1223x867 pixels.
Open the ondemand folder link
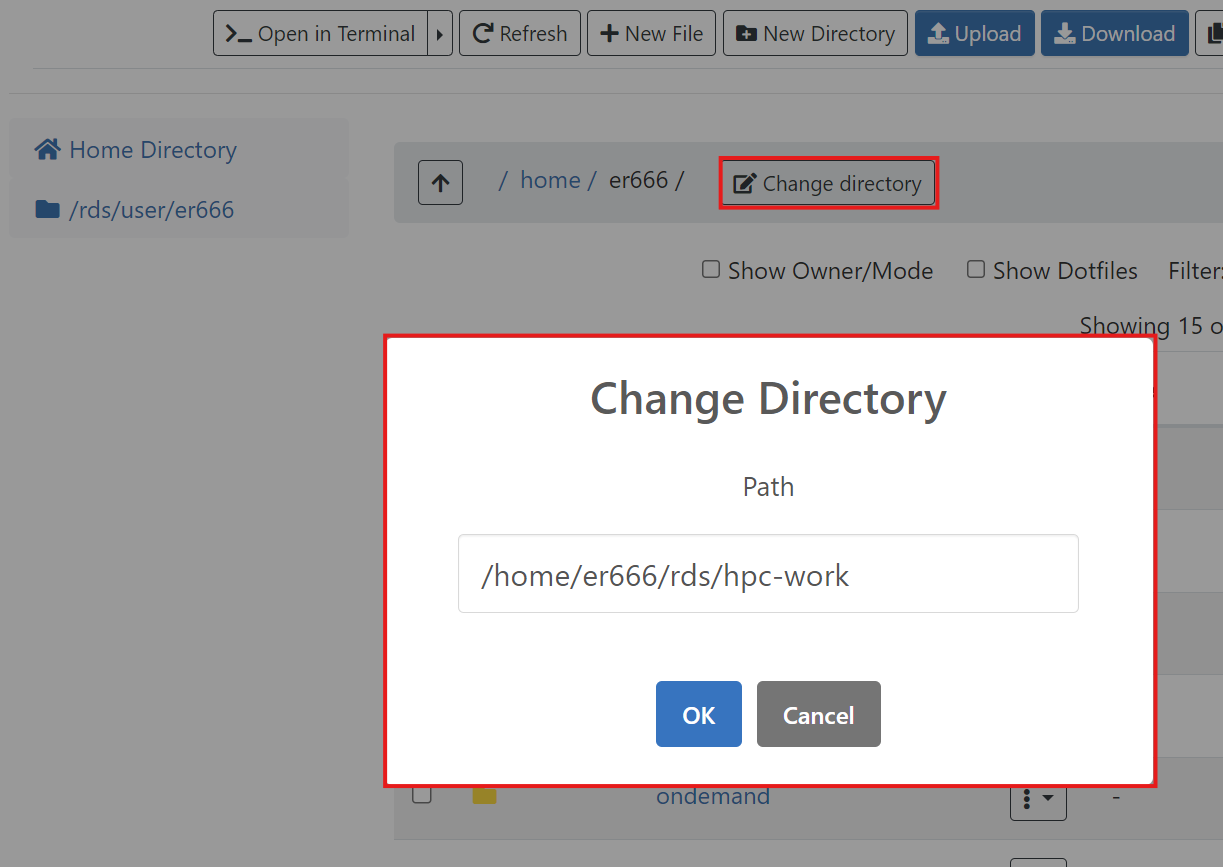tap(713, 797)
